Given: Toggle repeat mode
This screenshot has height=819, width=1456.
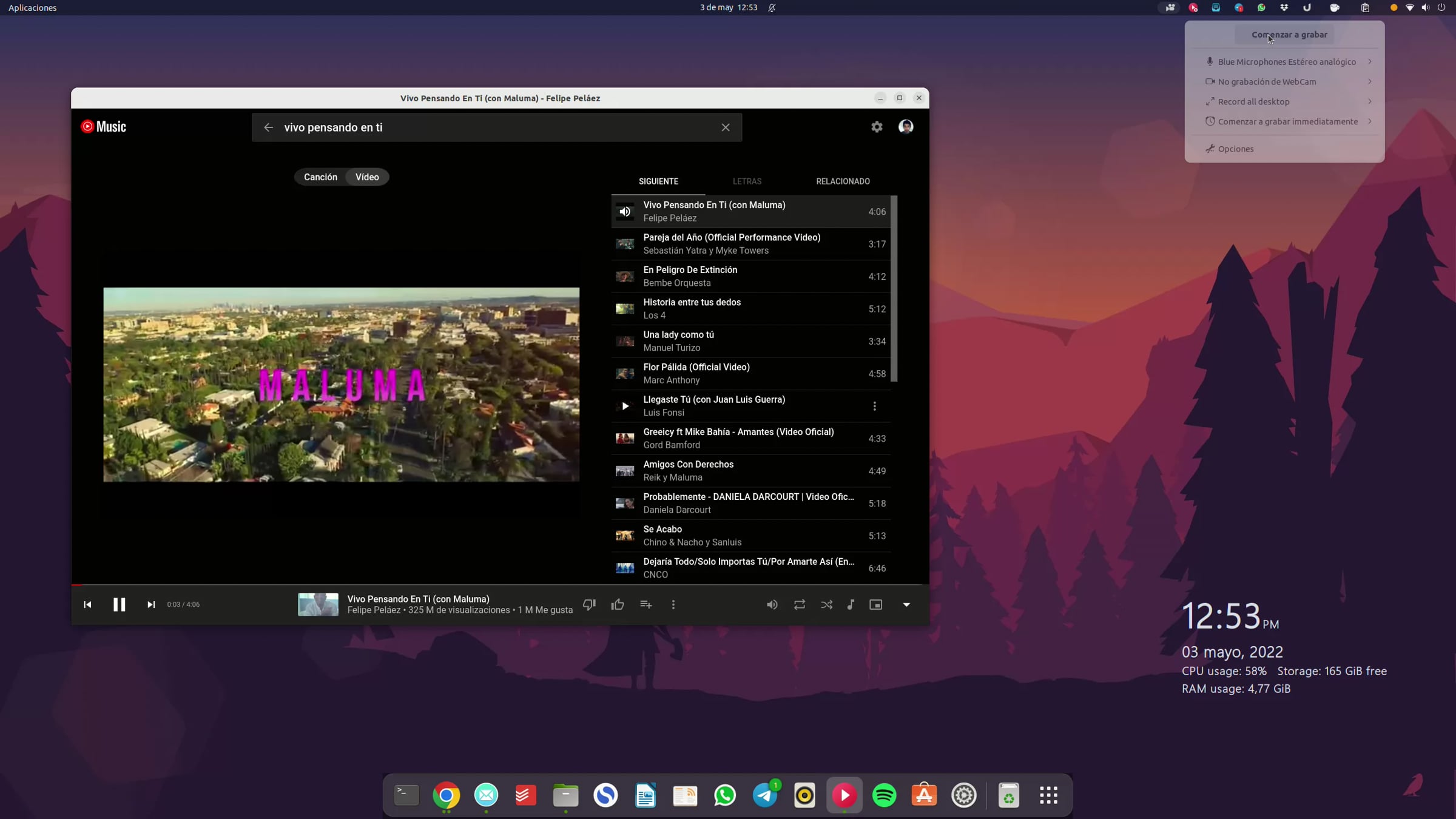Looking at the screenshot, I should coord(800,604).
